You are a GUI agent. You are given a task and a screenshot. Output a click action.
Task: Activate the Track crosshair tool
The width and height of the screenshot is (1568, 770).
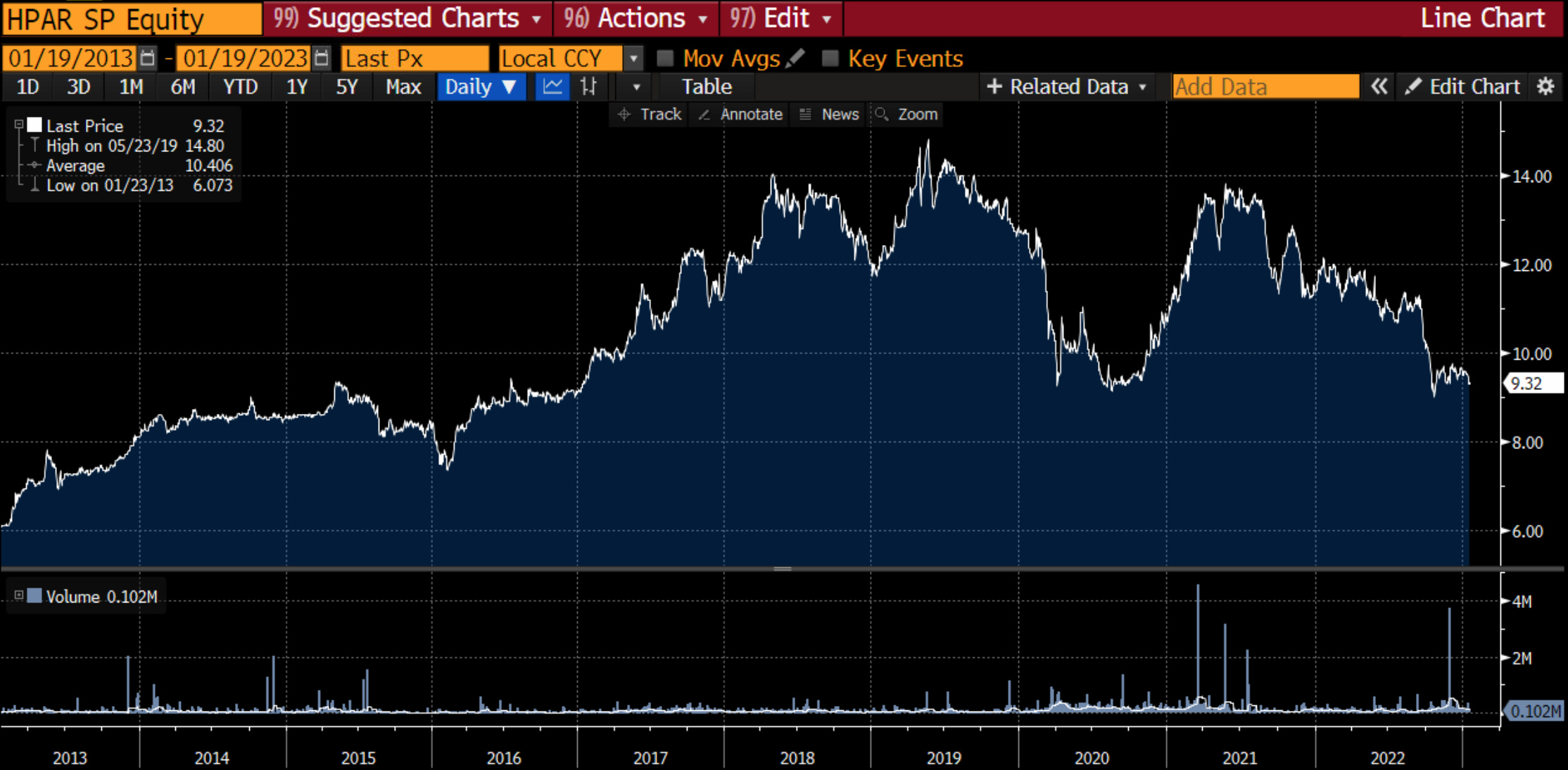(x=649, y=114)
